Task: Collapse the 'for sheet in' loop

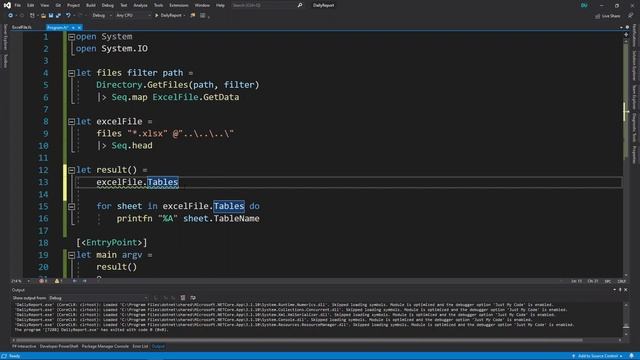Action: [71, 207]
